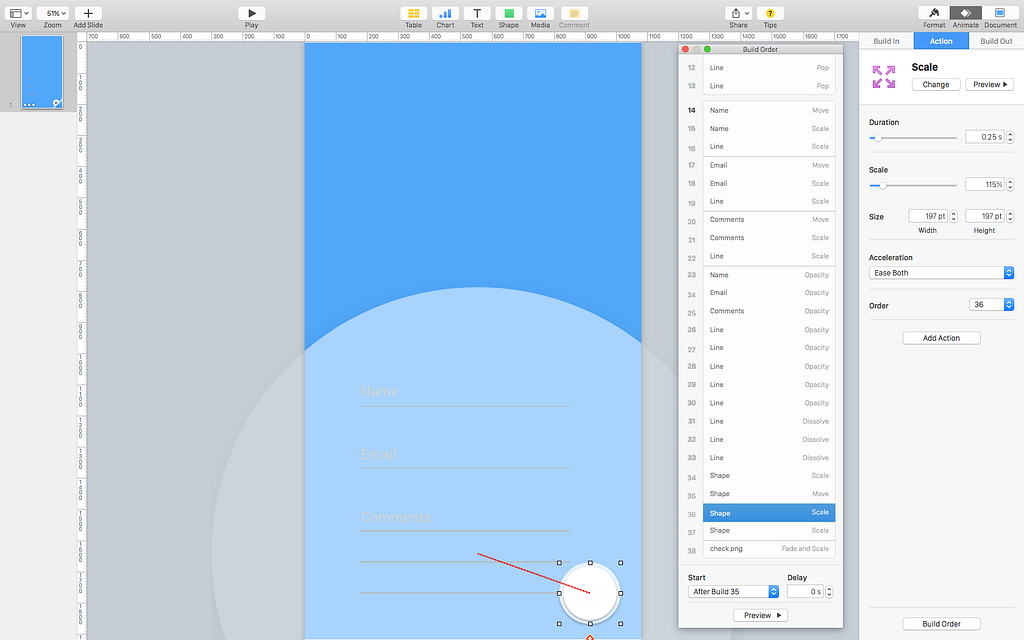
Task: Select build 21 Comments Scale row
Action: 769,238
